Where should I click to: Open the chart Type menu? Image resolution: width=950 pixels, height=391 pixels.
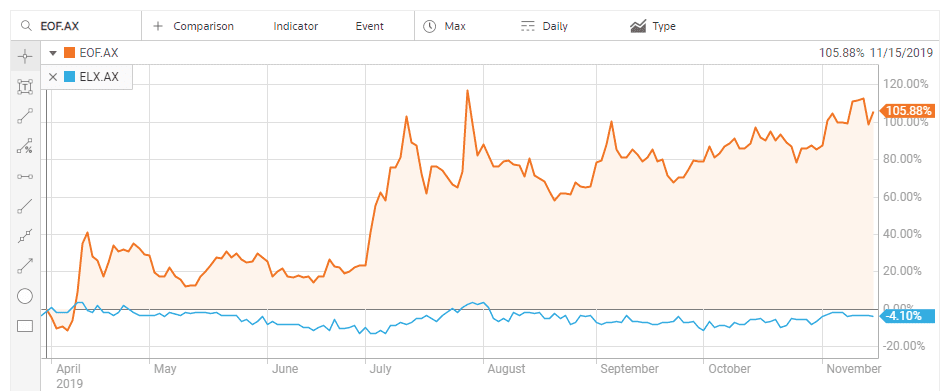tap(653, 26)
